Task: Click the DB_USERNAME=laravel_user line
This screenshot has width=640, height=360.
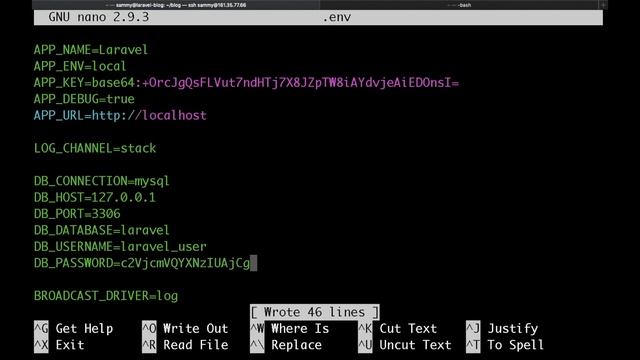Action: point(120,247)
